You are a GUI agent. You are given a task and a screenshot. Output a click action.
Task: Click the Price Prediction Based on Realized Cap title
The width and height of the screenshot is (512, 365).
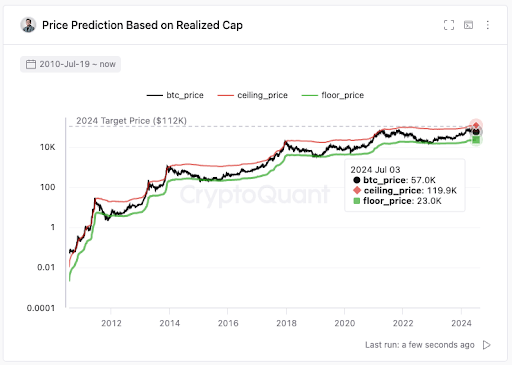pyautogui.click(x=142, y=25)
